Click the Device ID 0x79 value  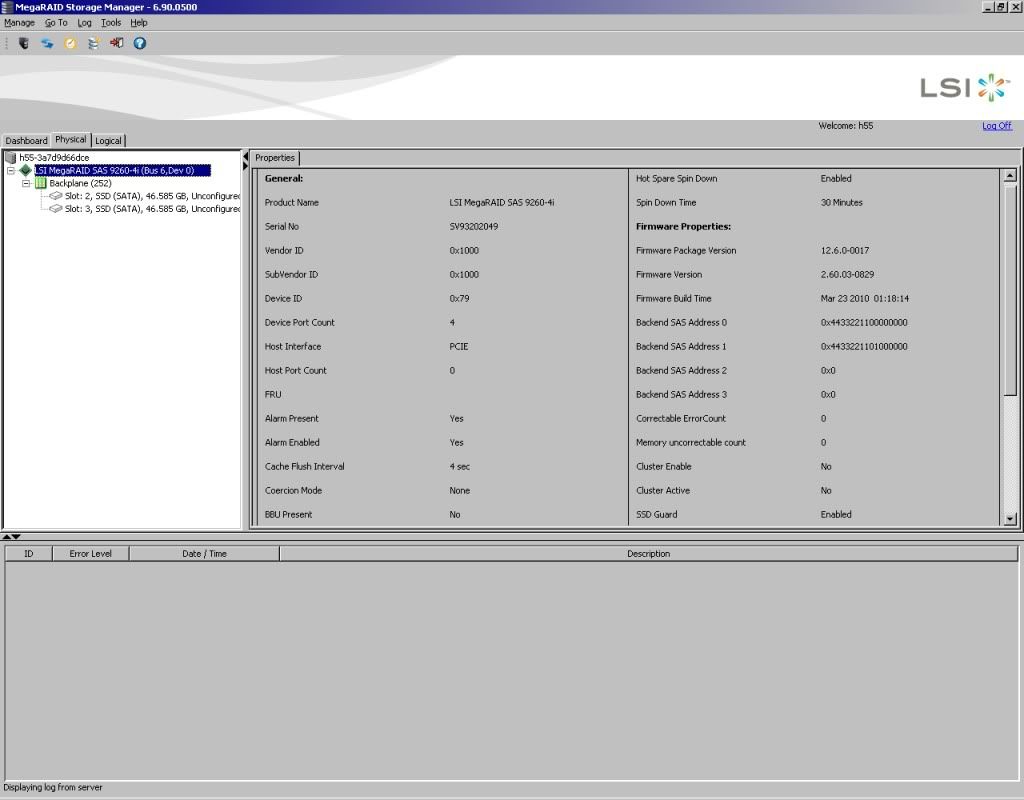click(x=459, y=299)
